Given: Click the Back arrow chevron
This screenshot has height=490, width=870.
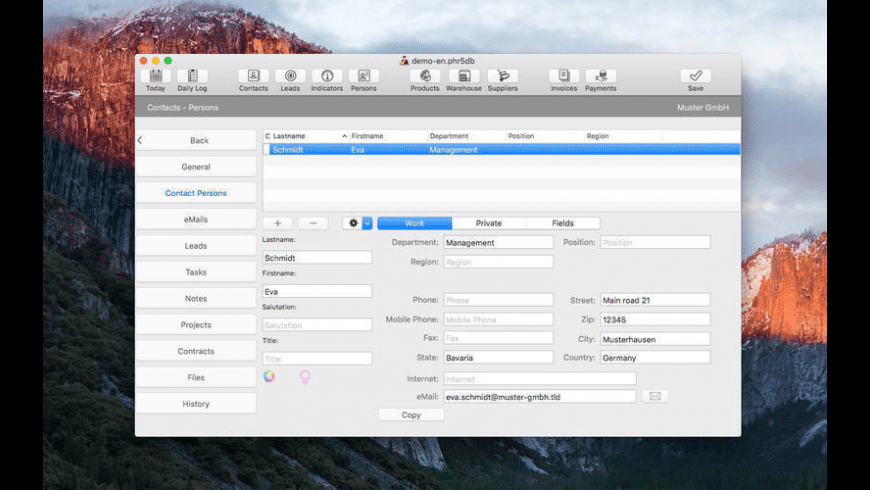Looking at the screenshot, I should [x=140, y=140].
